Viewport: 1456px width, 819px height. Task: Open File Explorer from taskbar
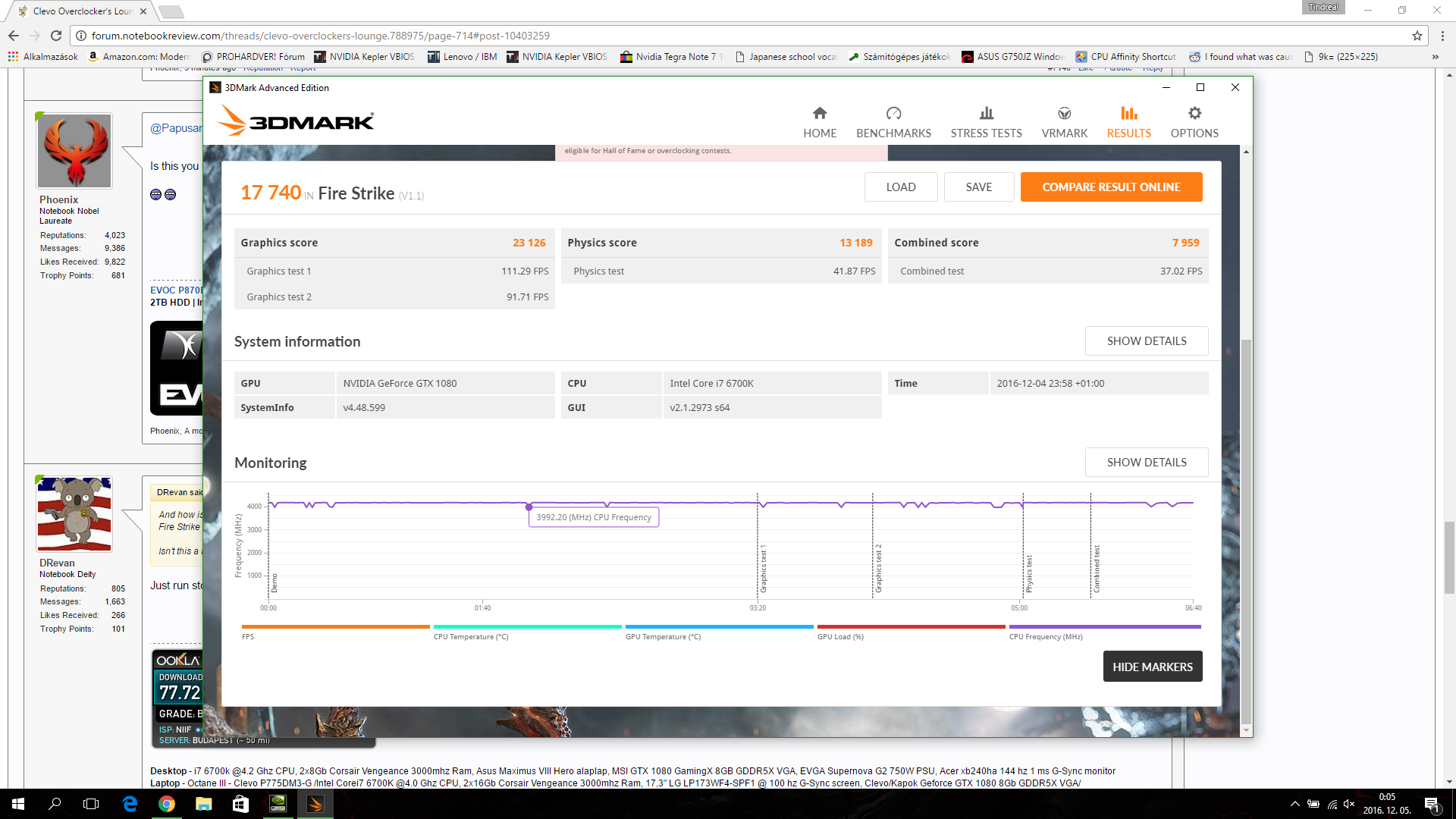(203, 804)
